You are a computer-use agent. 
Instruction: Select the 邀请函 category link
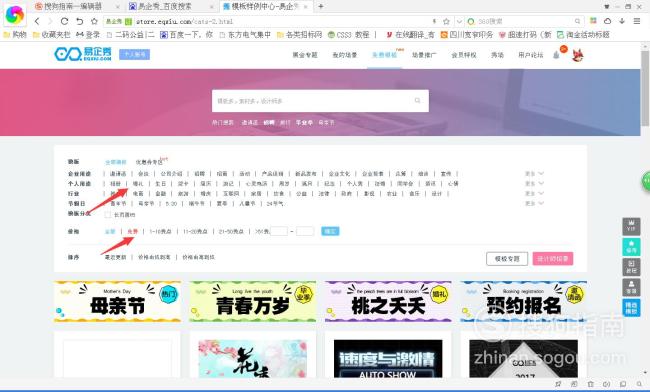coord(118,174)
